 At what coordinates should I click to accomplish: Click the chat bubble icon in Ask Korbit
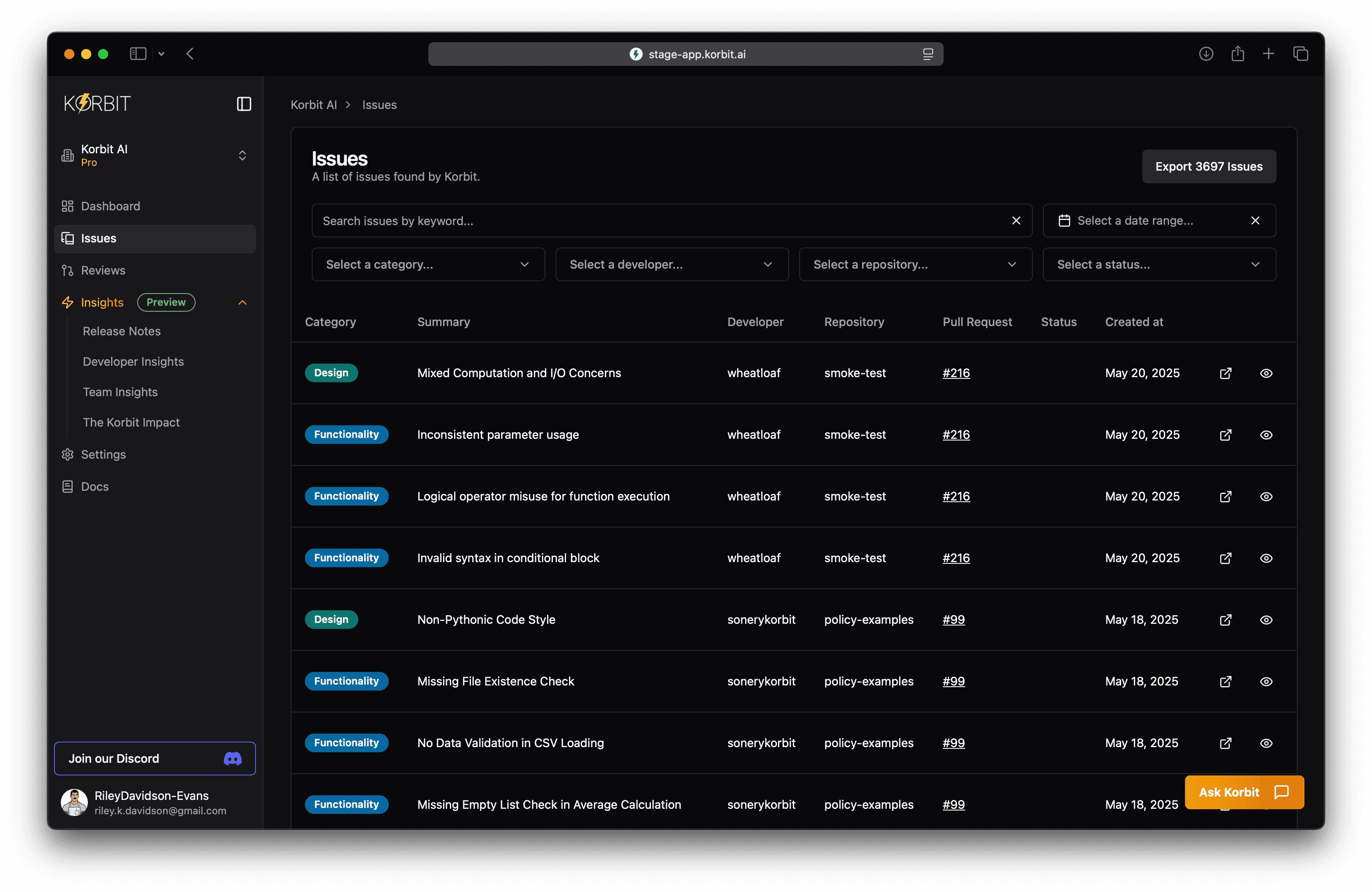tap(1282, 792)
